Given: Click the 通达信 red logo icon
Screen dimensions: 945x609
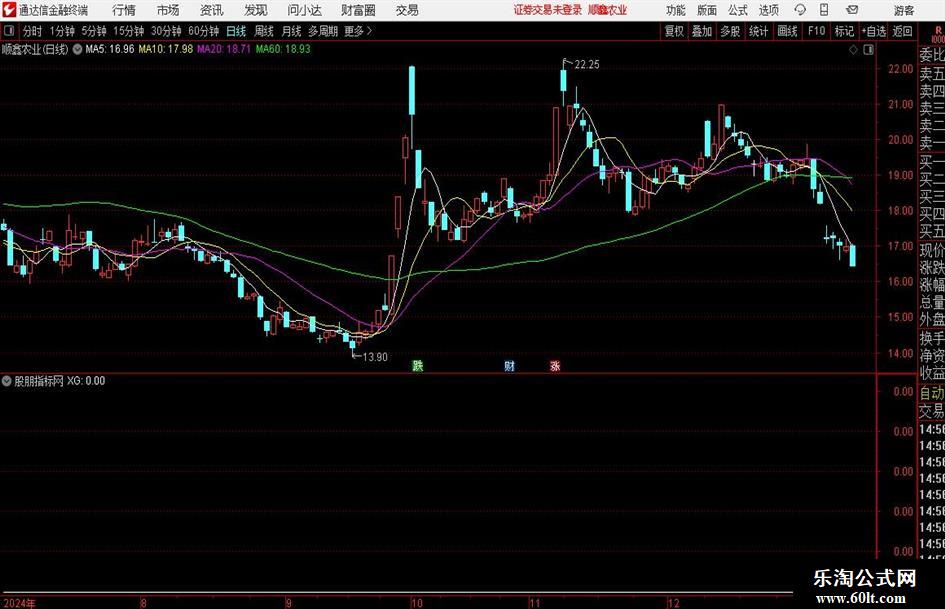Looking at the screenshot, I should pyautogui.click(x=9, y=10).
